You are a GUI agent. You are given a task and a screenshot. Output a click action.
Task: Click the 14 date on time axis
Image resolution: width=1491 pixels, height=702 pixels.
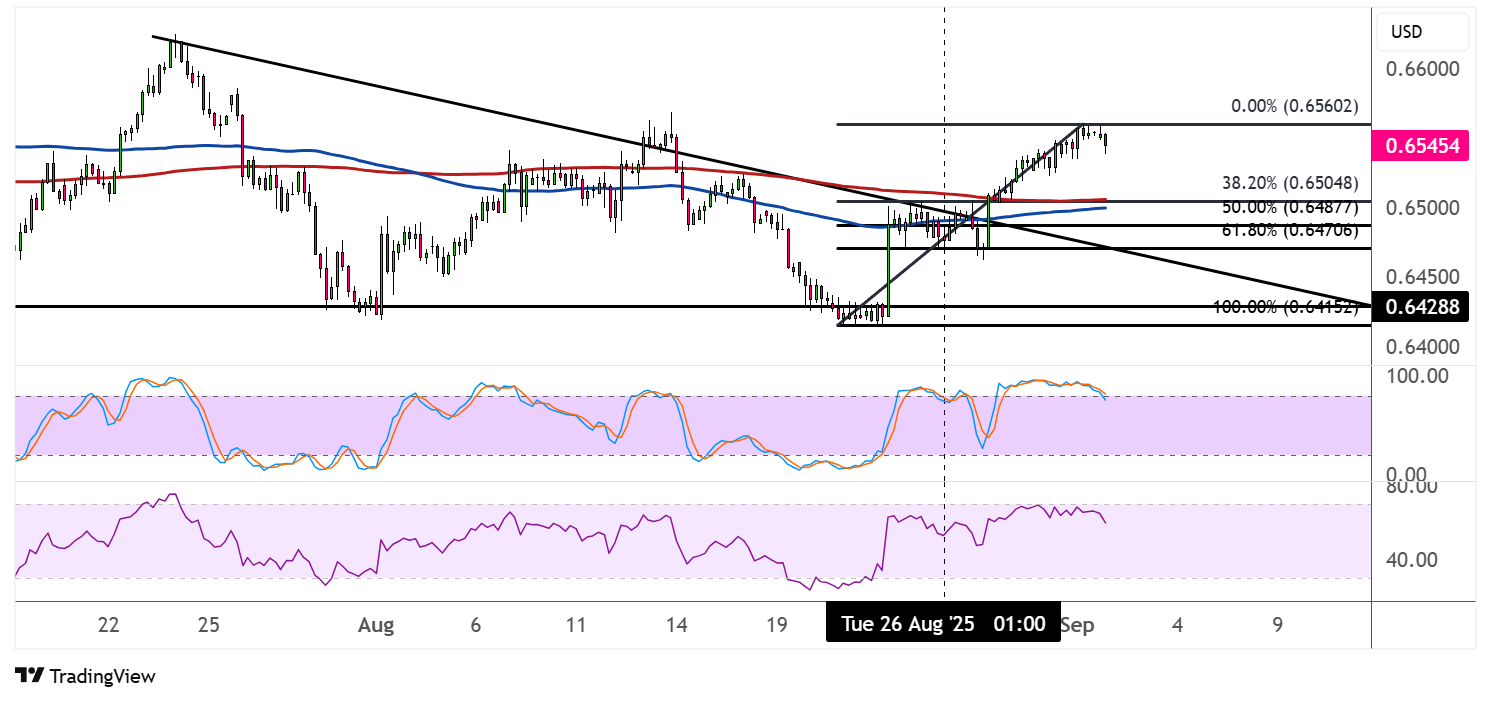[676, 625]
